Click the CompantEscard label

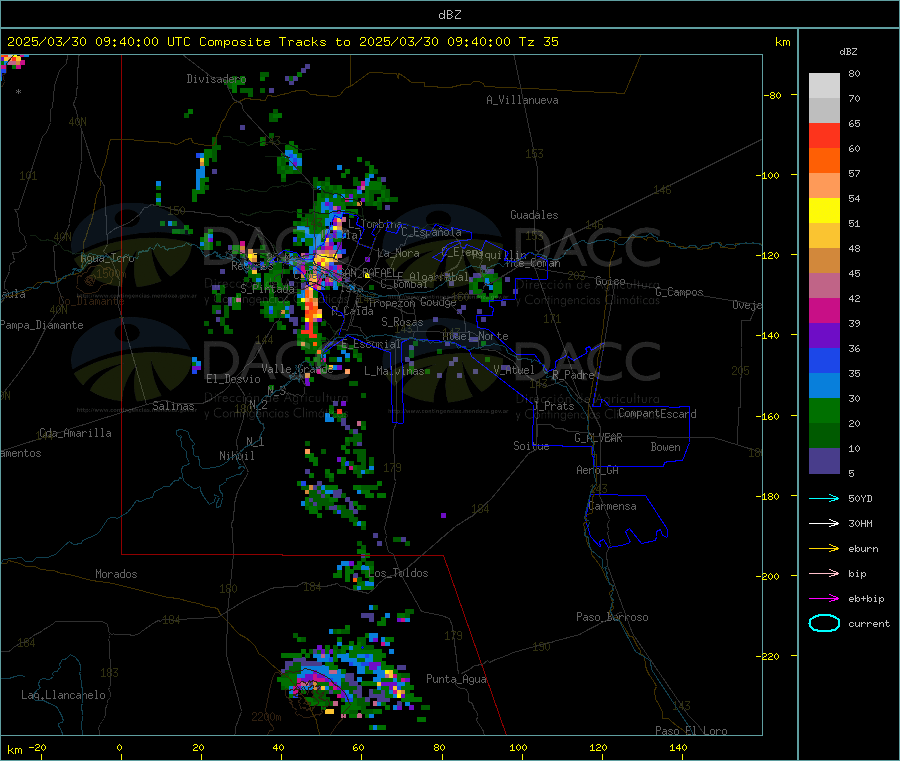pyautogui.click(x=657, y=414)
